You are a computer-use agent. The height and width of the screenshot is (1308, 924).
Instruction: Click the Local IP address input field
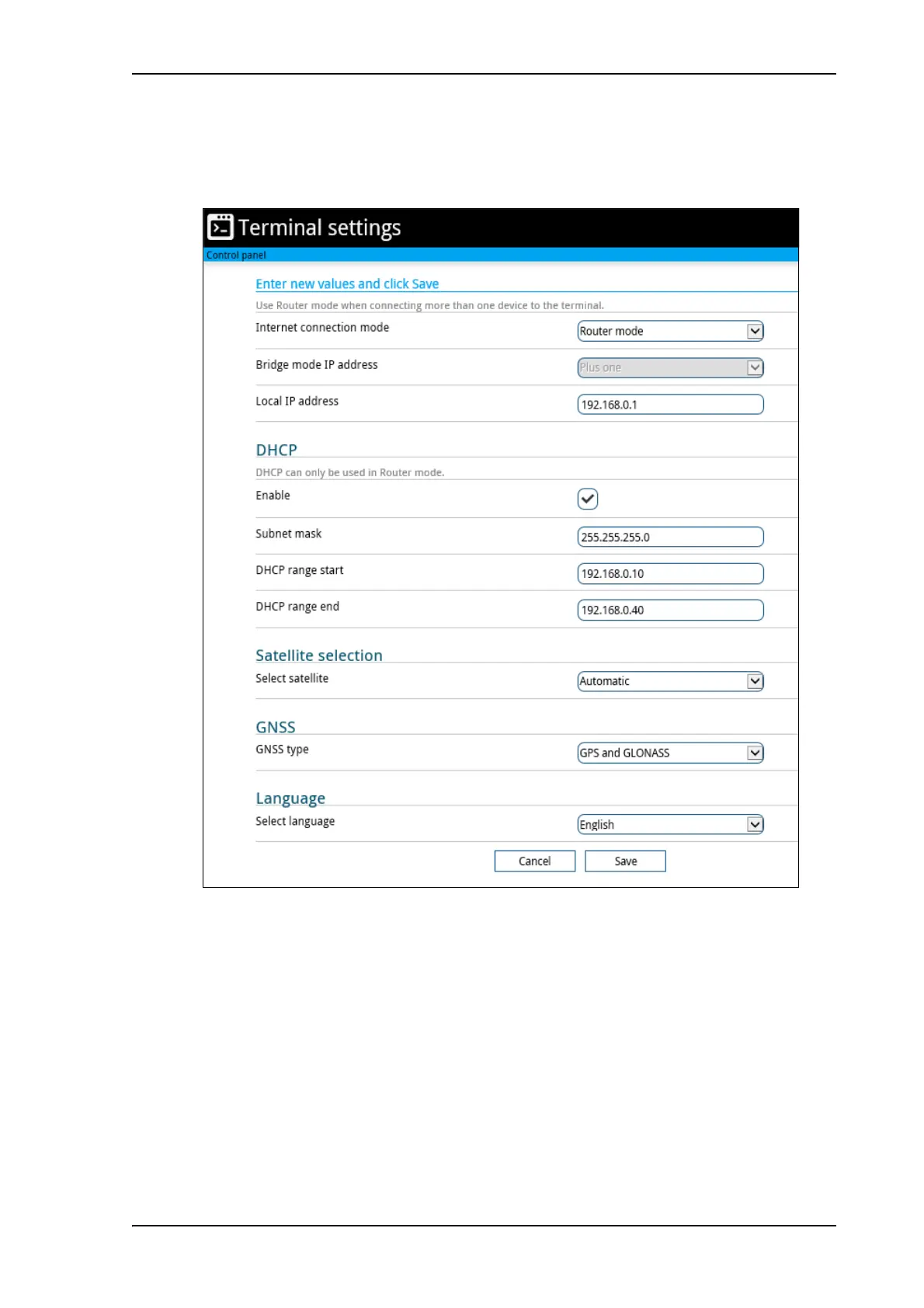pyautogui.click(x=670, y=404)
